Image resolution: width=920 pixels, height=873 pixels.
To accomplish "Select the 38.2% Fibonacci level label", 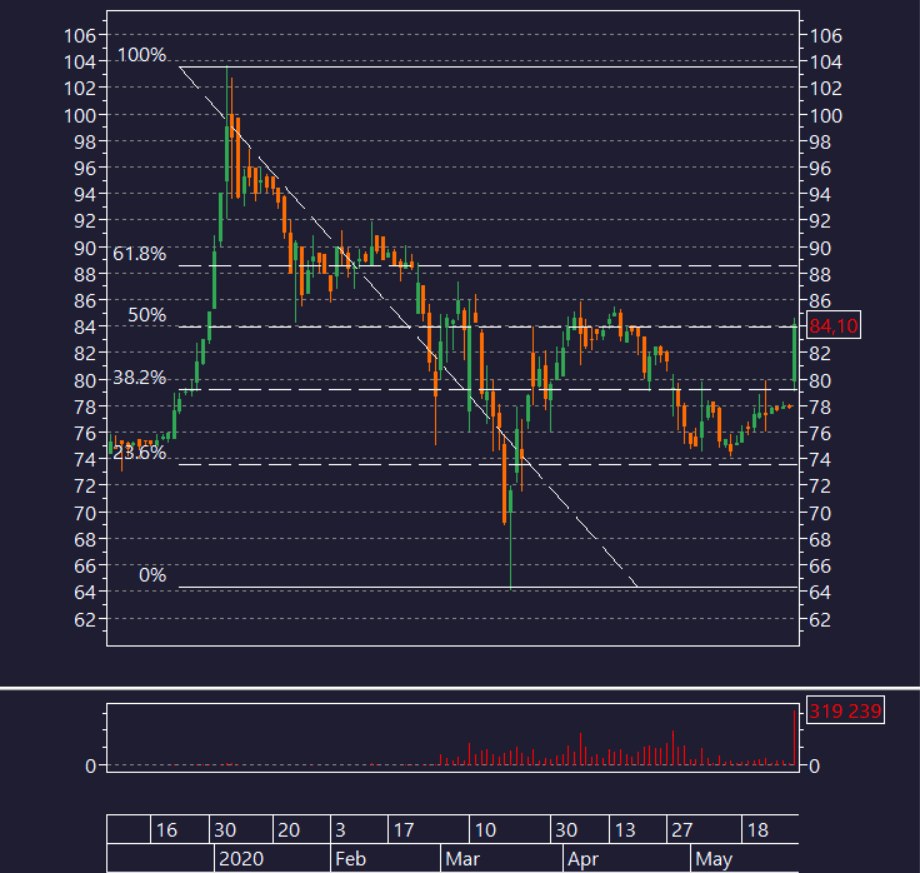I will (139, 377).
